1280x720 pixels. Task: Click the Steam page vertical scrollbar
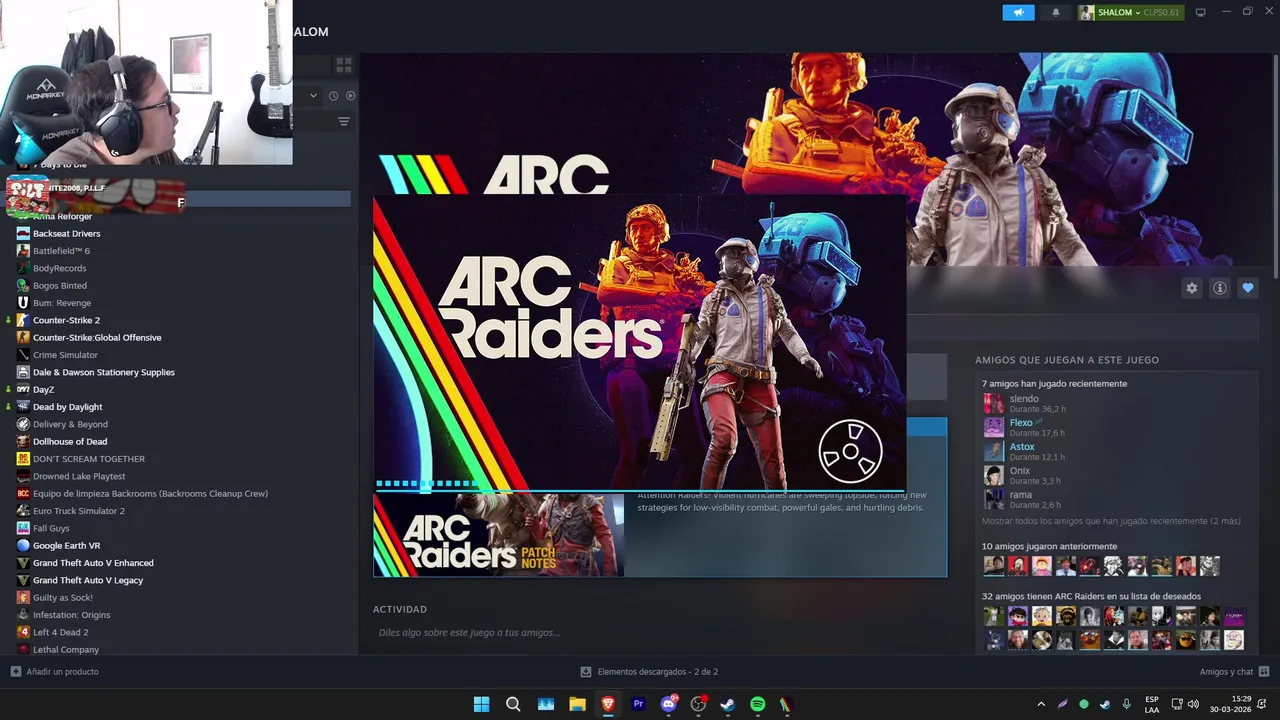tap(1275, 165)
